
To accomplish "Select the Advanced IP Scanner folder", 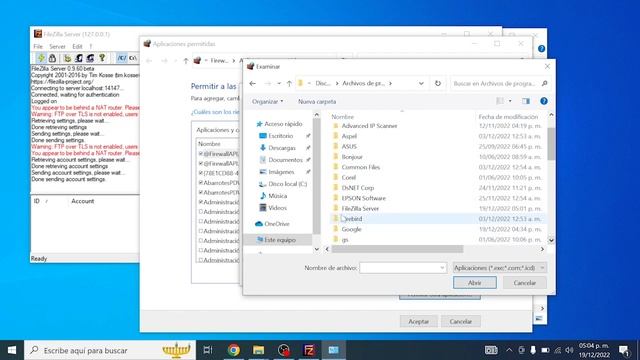I will click(x=369, y=126).
